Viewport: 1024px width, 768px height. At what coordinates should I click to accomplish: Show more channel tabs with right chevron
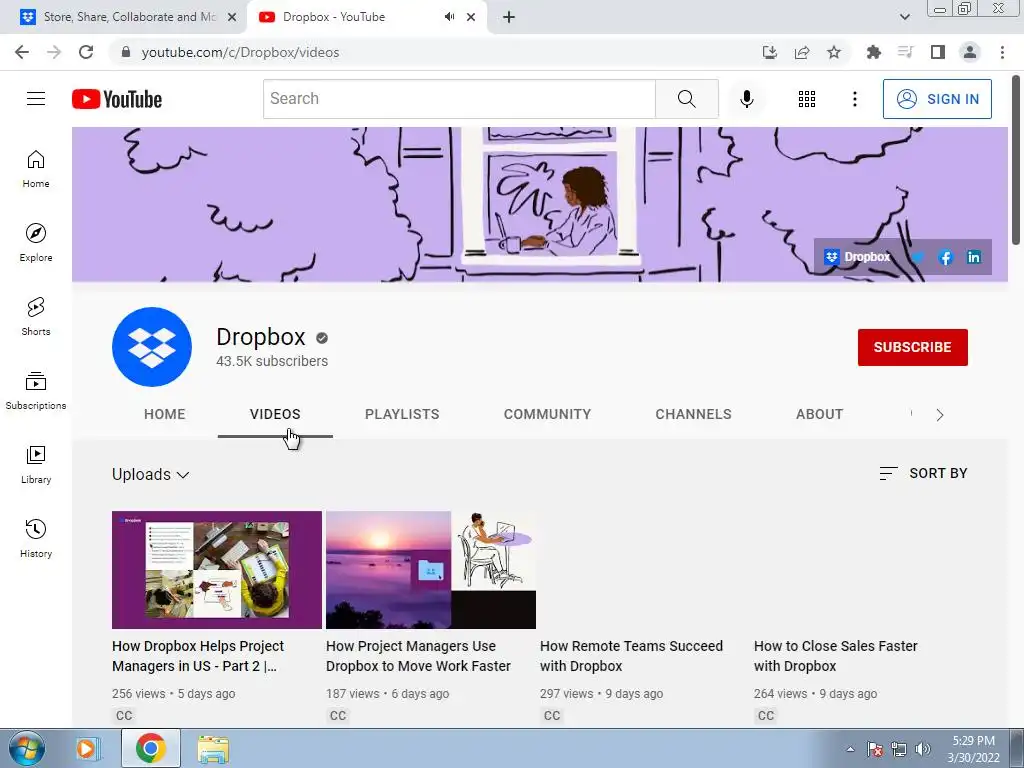click(939, 415)
